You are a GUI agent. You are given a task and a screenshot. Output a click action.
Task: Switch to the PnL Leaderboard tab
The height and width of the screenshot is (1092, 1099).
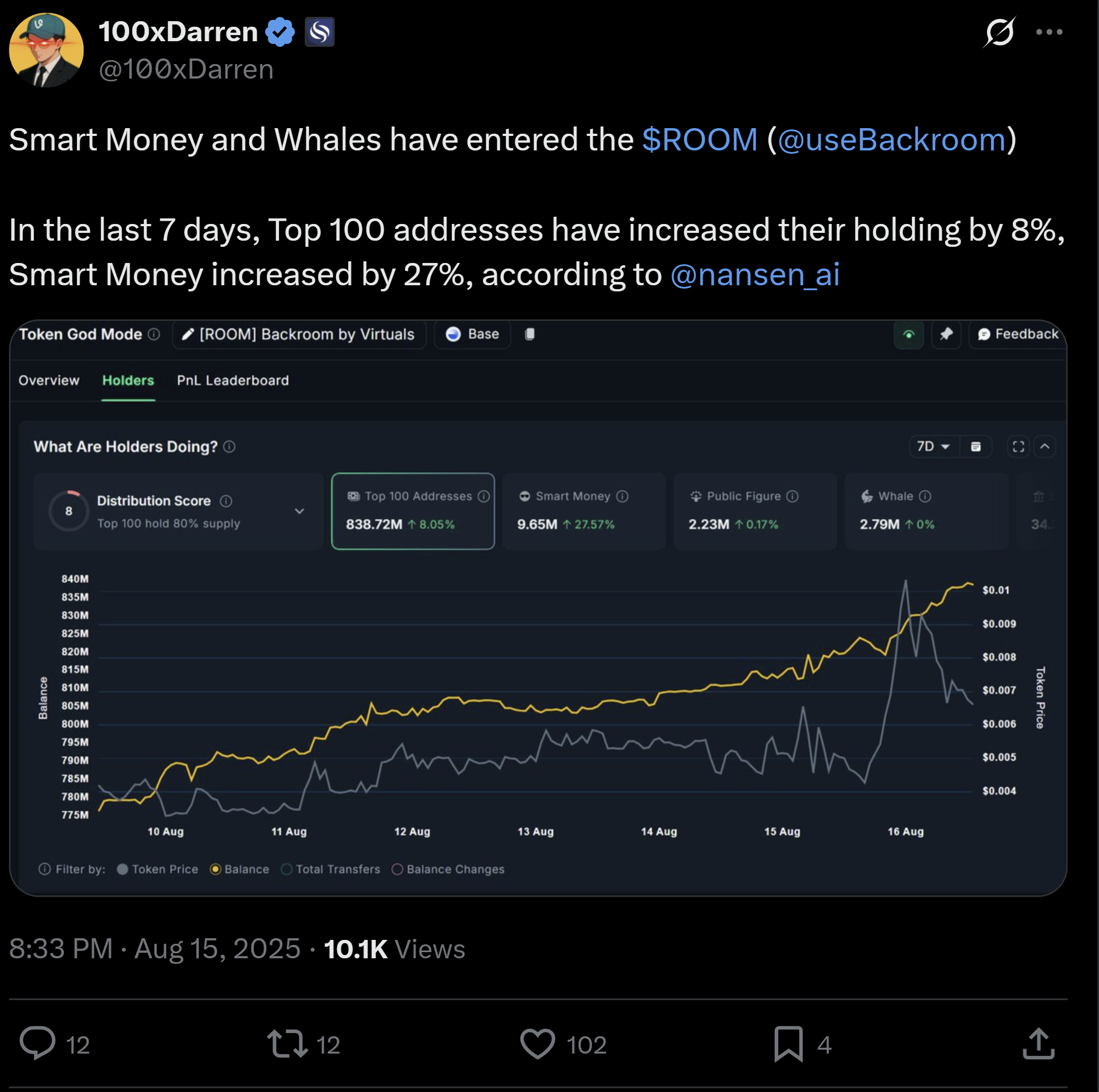tap(233, 380)
